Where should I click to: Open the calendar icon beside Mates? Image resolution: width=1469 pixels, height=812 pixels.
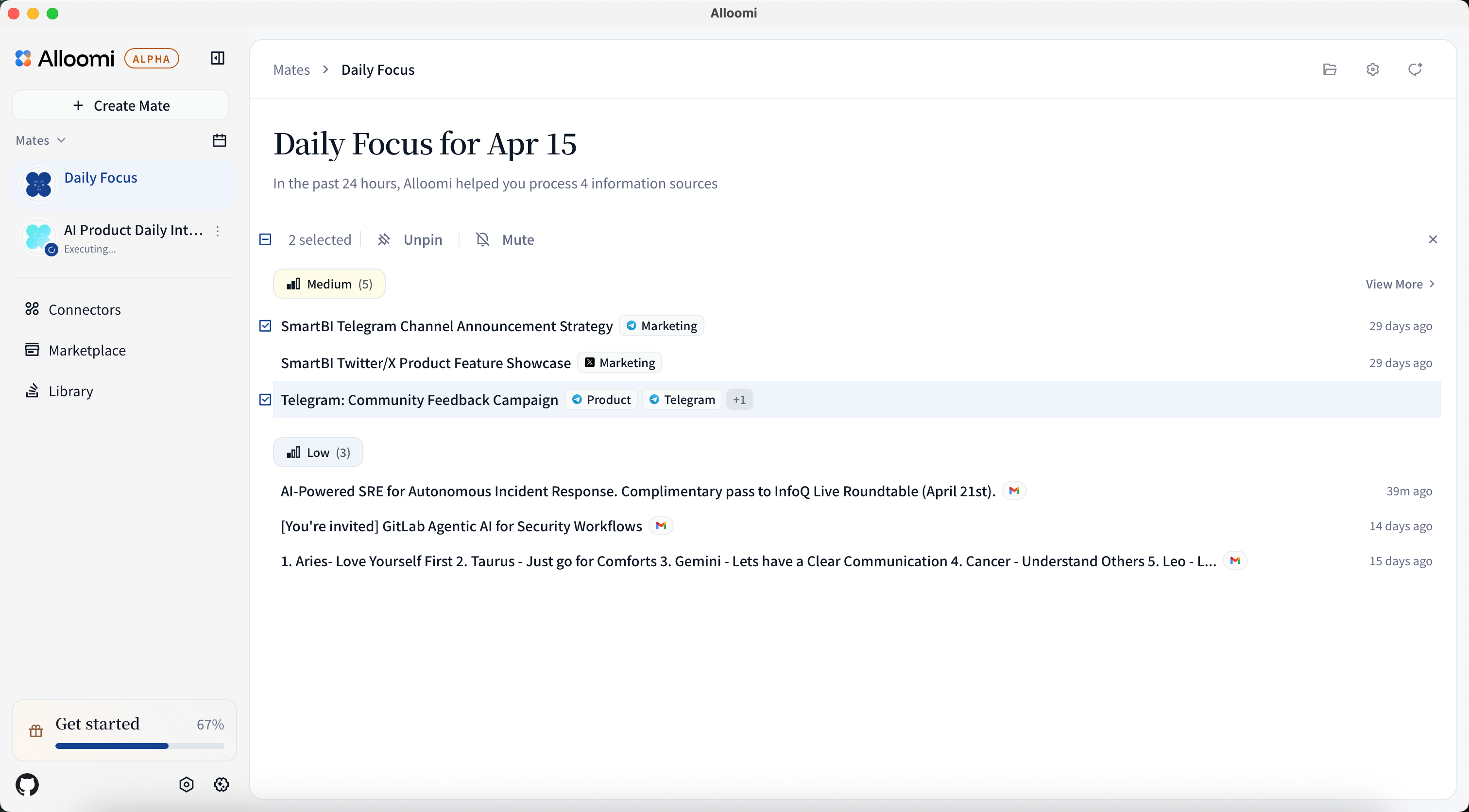click(220, 140)
